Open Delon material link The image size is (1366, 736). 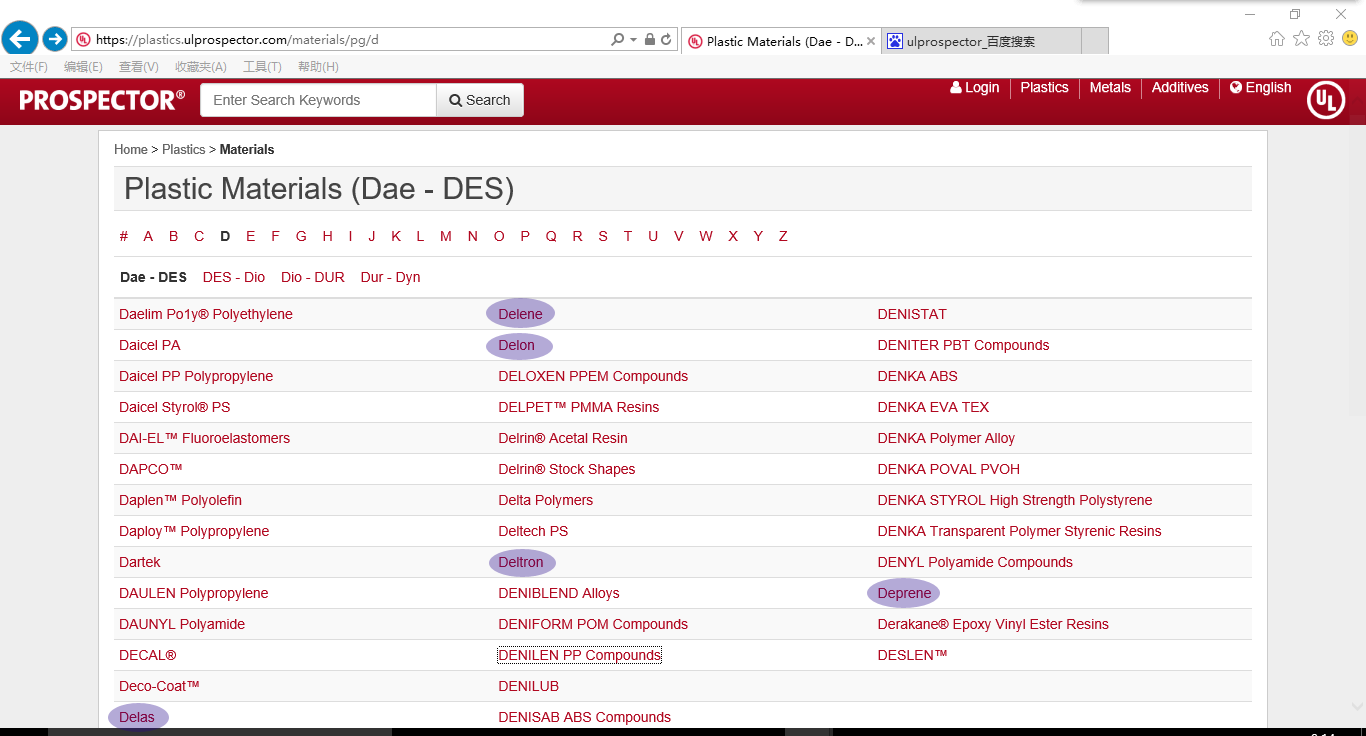[x=517, y=345]
